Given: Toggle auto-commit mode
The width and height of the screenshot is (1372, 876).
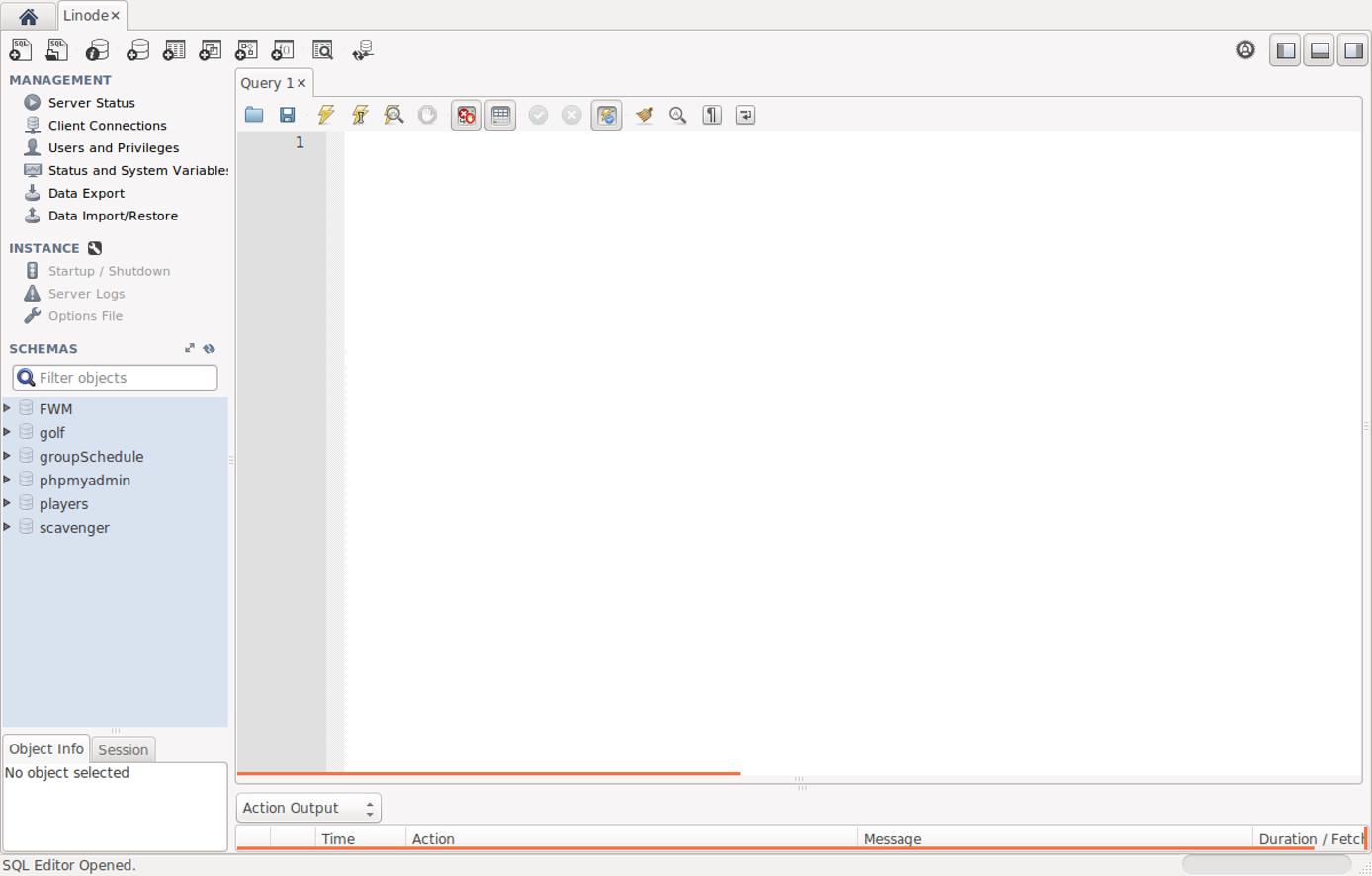Looking at the screenshot, I should point(606,115).
